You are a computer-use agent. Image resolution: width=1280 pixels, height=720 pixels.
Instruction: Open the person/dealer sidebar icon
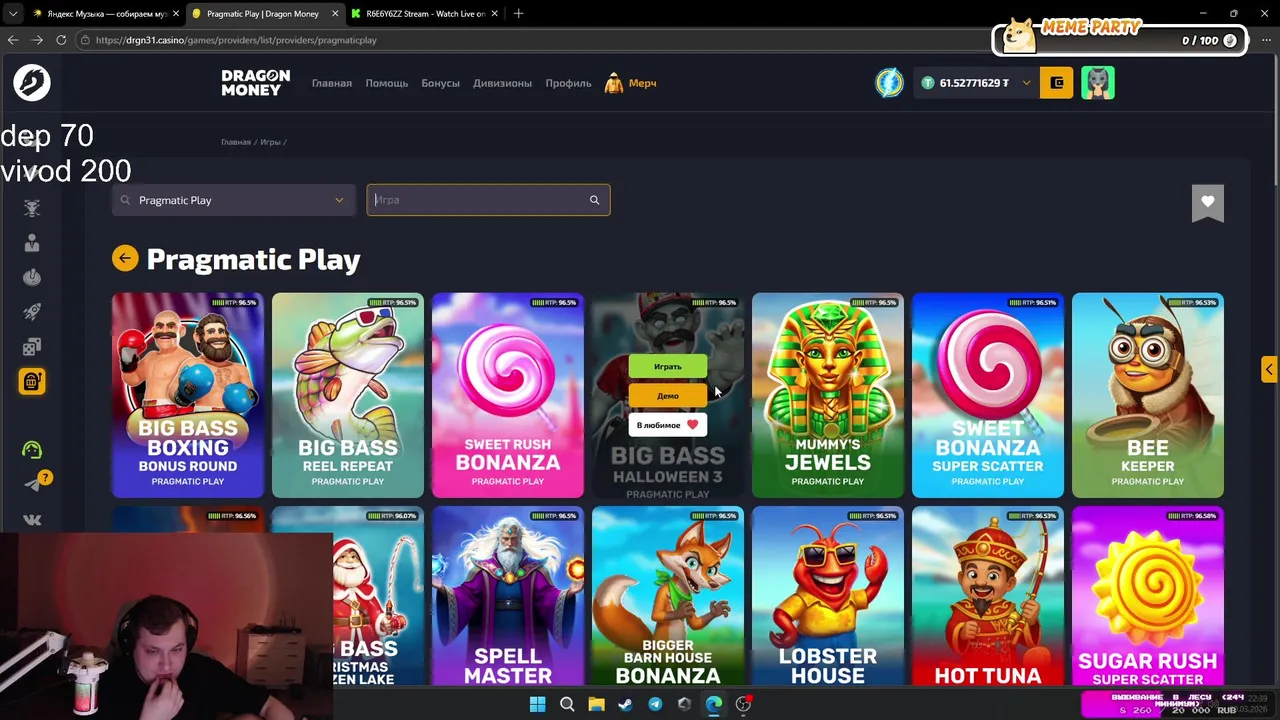pyautogui.click(x=32, y=243)
